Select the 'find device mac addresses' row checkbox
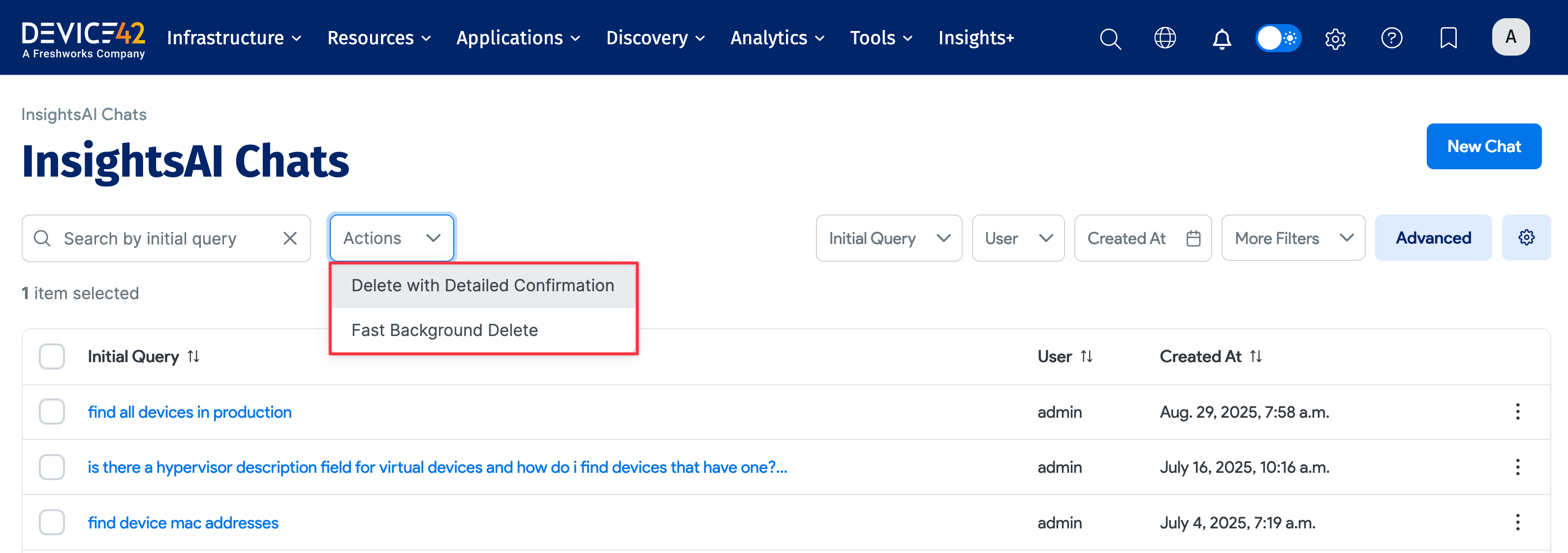Viewport: 1568px width, 553px height. pyautogui.click(x=52, y=522)
